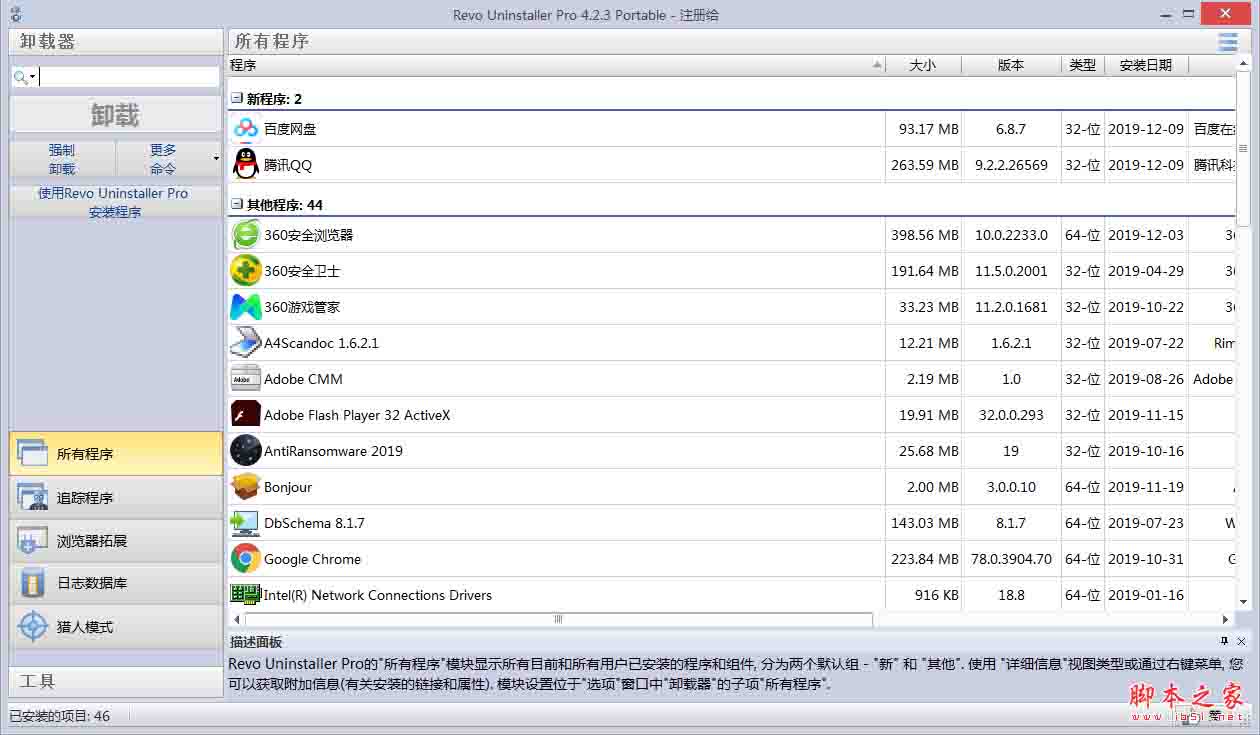The height and width of the screenshot is (735, 1260).
Task: Collapse the 其他程序: 44 group
Action: 235,204
